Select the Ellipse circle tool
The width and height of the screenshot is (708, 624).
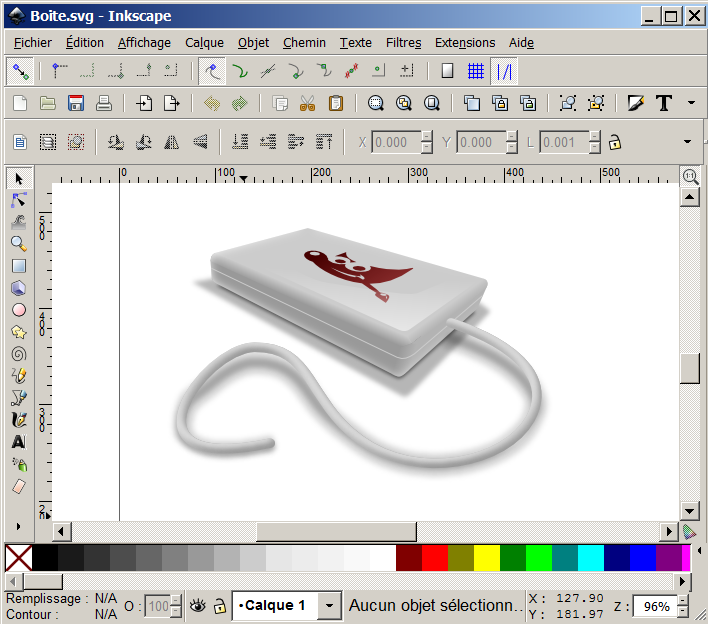pyautogui.click(x=19, y=310)
